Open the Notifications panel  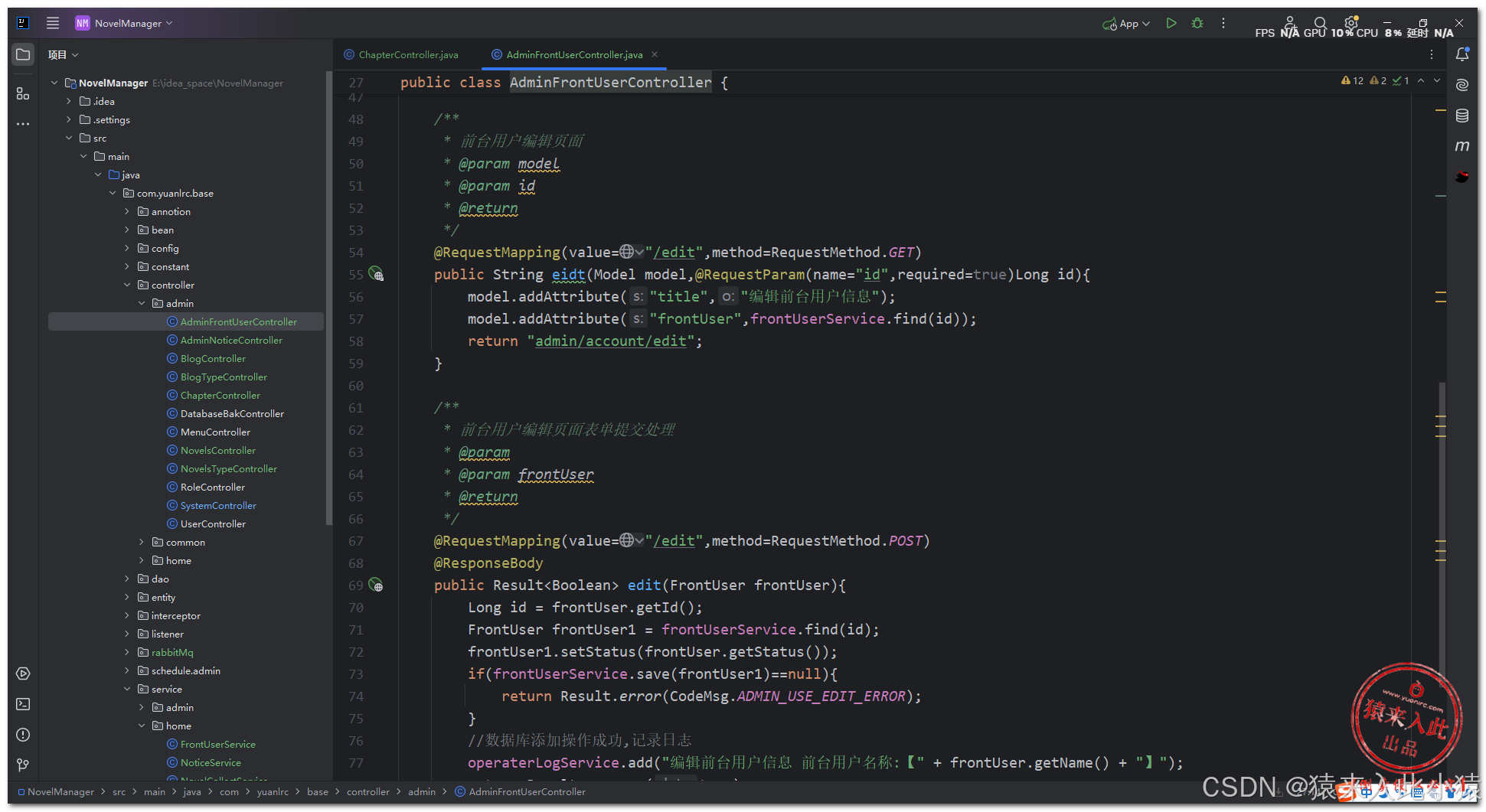click(1462, 54)
